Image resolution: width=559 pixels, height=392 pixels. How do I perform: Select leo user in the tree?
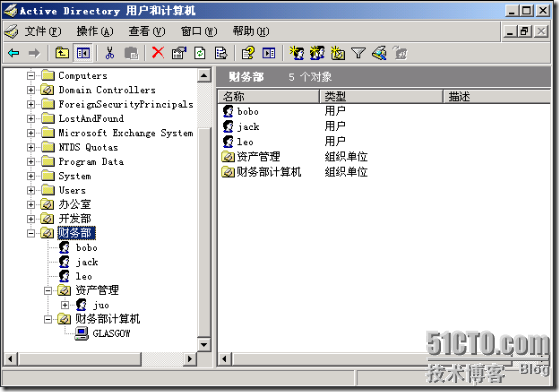coord(84,277)
